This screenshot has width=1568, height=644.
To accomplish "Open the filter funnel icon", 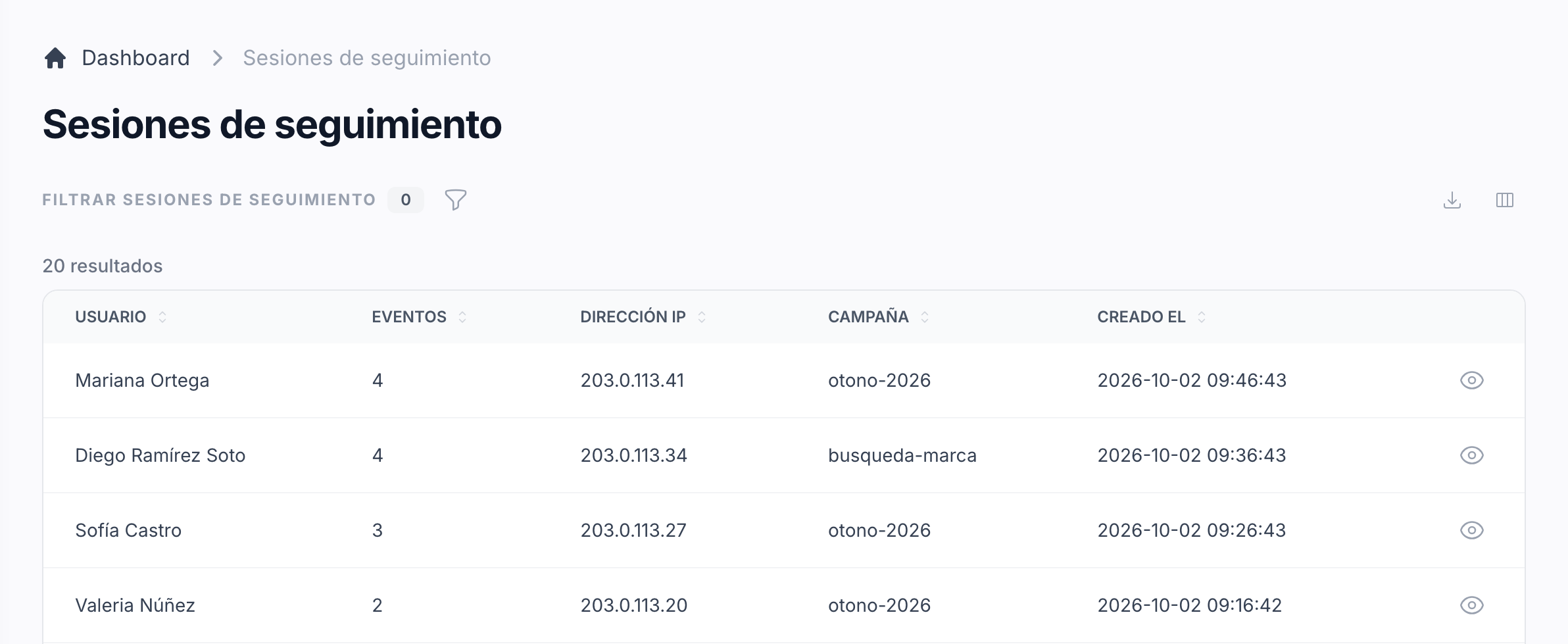I will coord(455,199).
